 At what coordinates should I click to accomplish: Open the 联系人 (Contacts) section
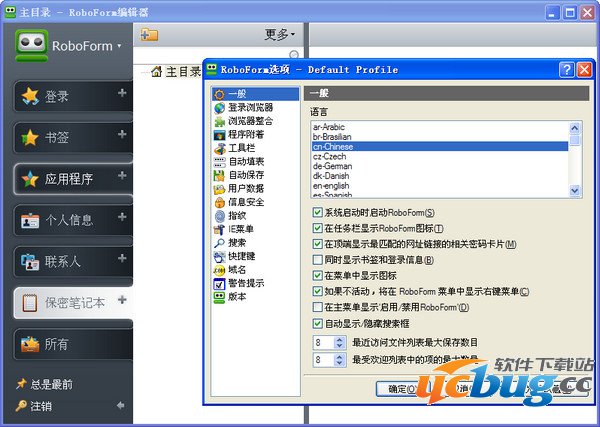coord(70,262)
